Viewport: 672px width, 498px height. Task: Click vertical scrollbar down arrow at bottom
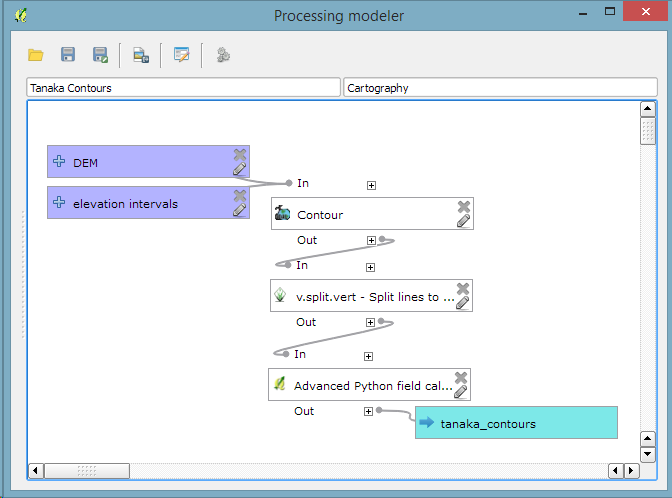[648, 454]
